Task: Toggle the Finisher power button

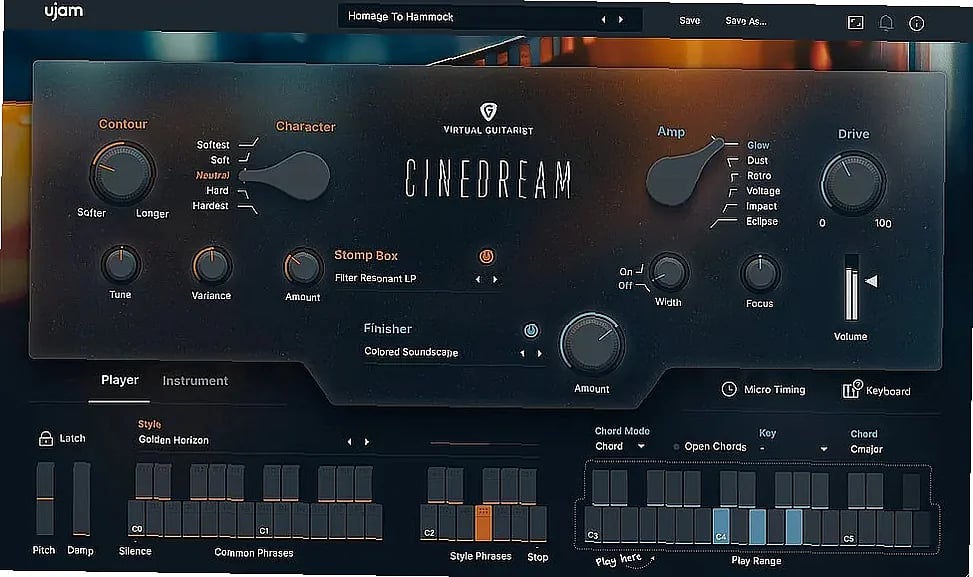Action: click(531, 330)
